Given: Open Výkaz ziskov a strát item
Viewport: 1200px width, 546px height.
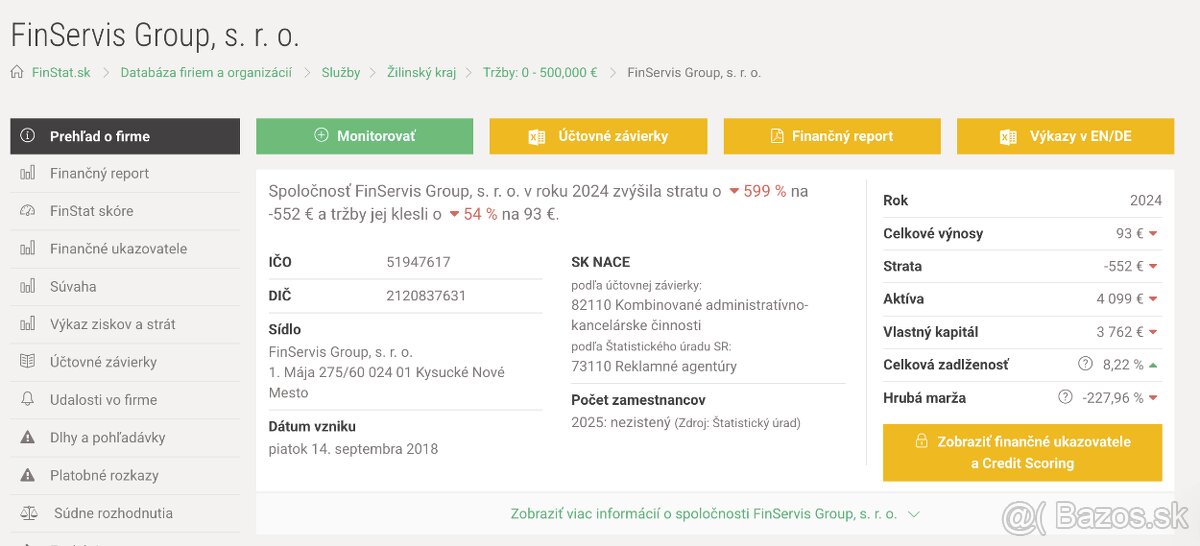Looking at the screenshot, I should point(125,324).
